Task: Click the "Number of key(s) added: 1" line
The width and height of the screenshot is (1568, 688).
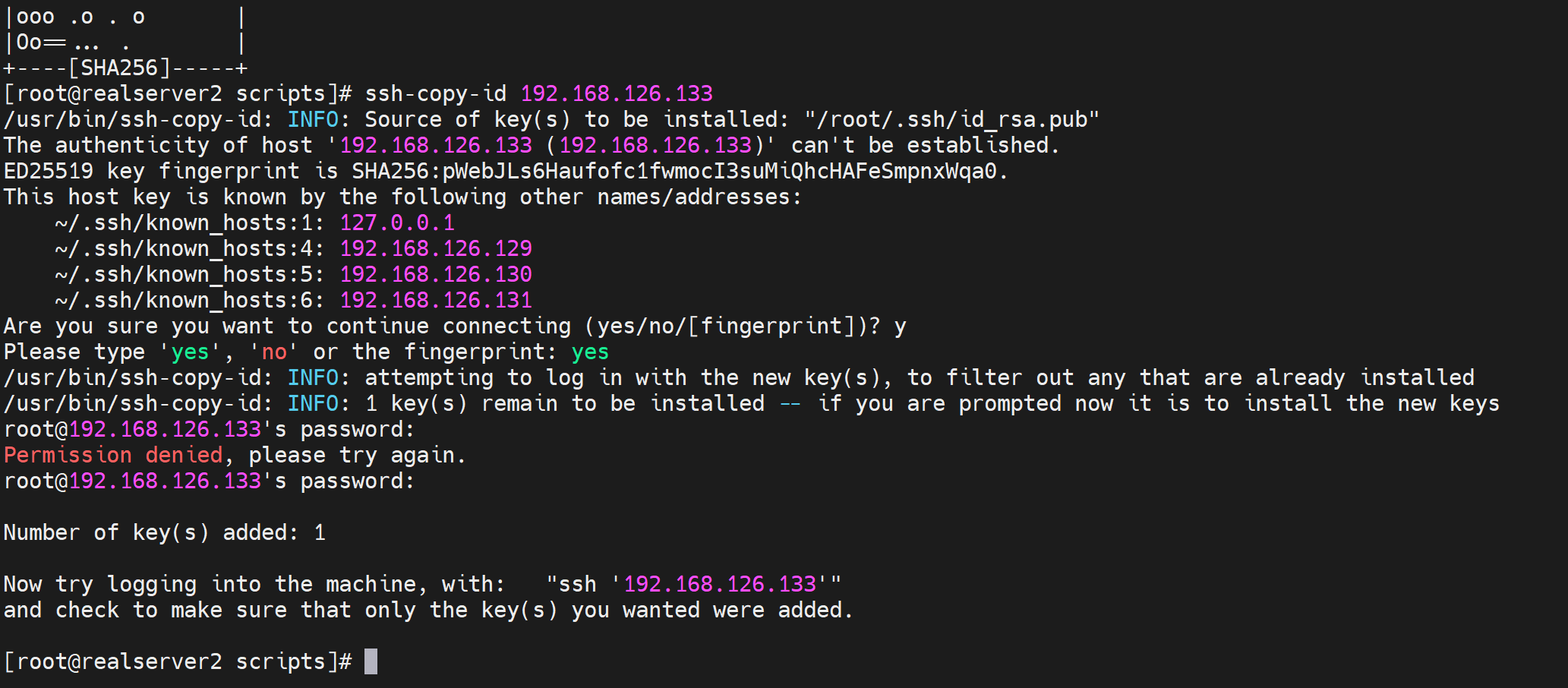Action: 165,532
